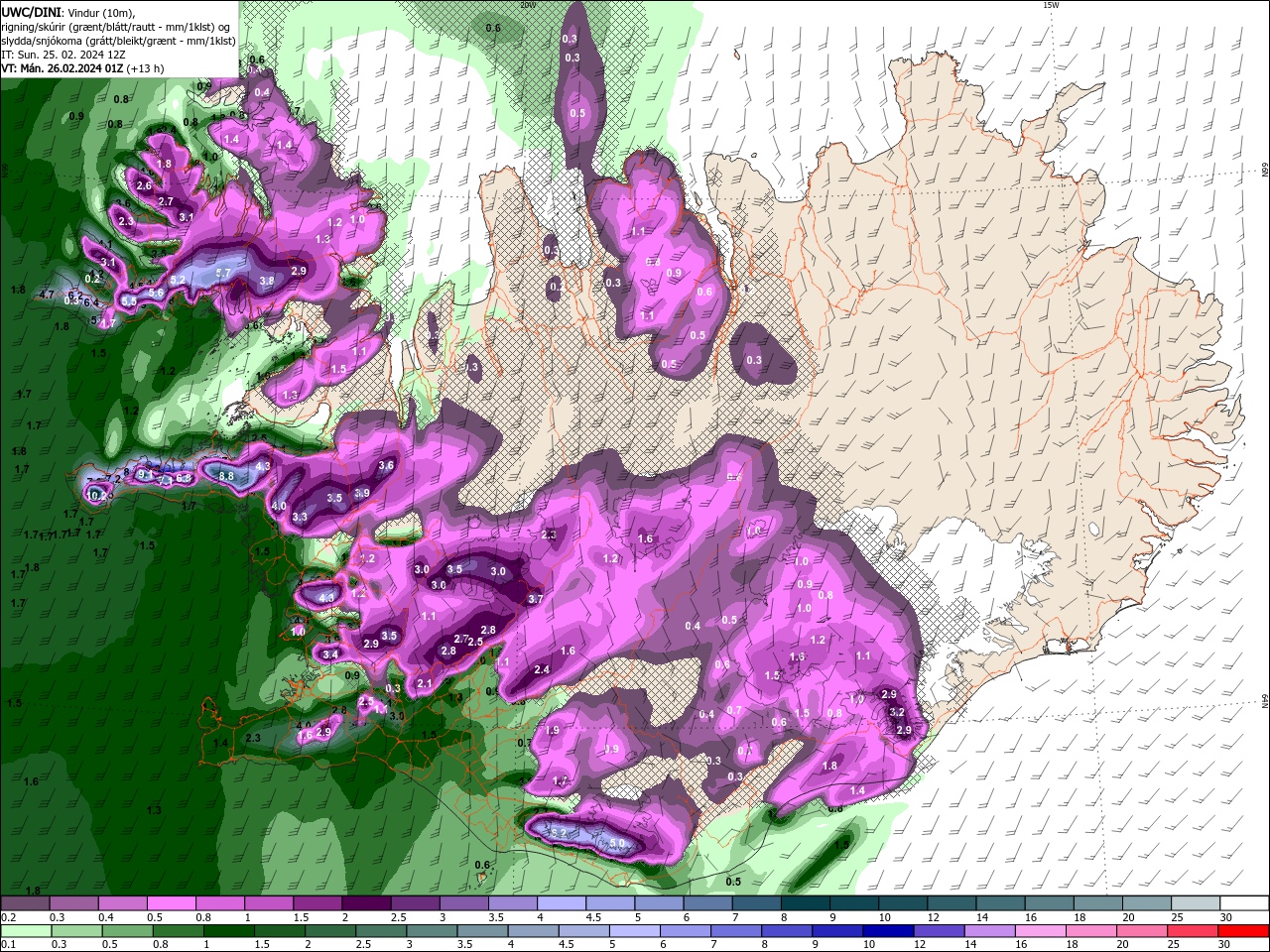Select the '64N' latitude label on right edge
Image resolution: width=1270 pixels, height=952 pixels.
click(x=1264, y=701)
